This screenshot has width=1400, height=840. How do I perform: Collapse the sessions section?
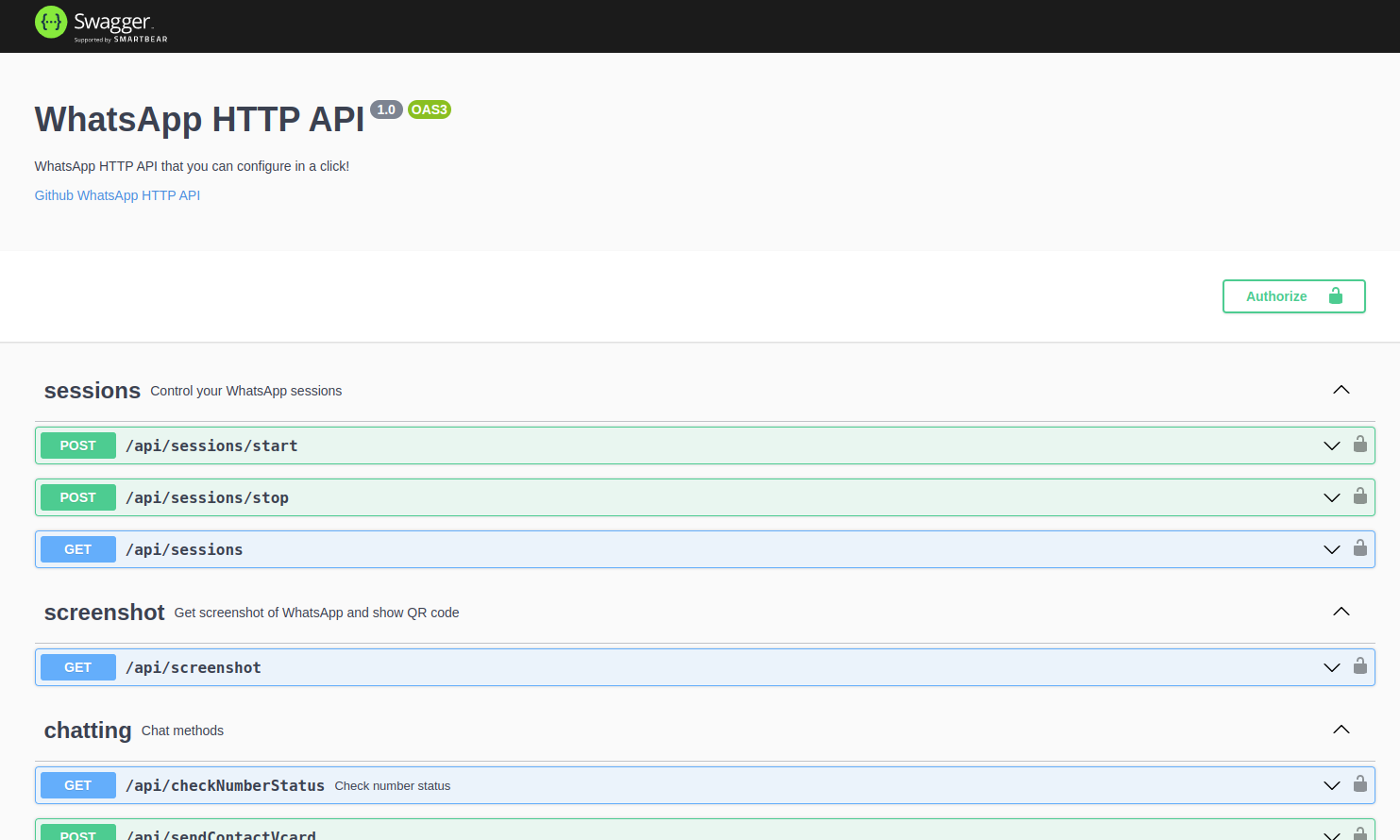(x=1341, y=389)
